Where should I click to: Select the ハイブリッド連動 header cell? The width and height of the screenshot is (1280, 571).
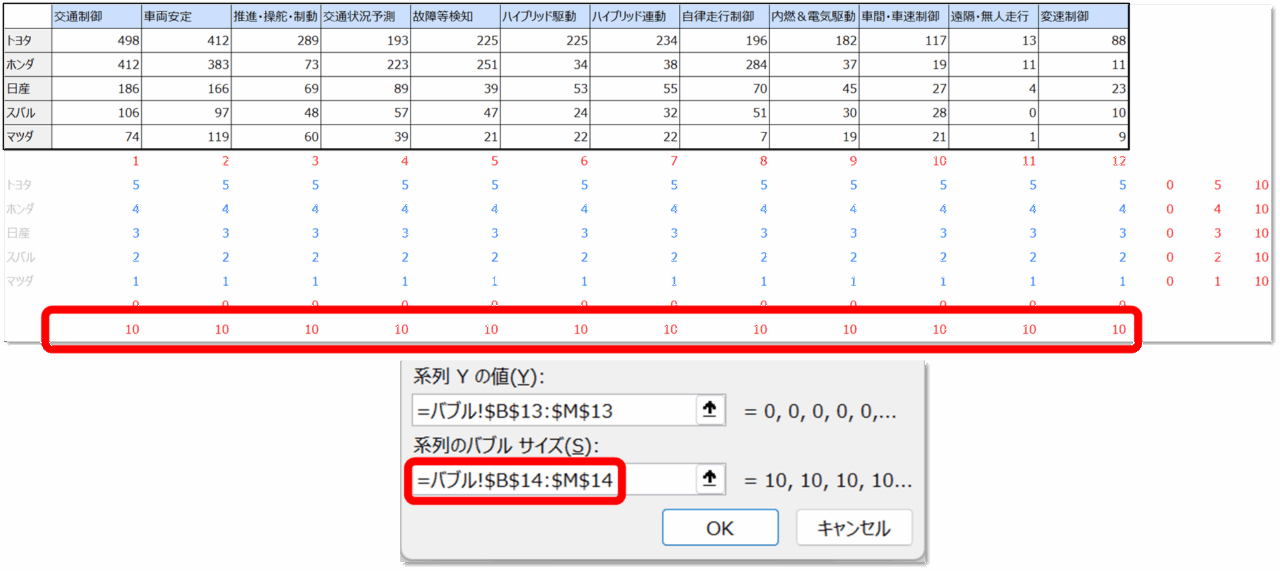pos(634,16)
